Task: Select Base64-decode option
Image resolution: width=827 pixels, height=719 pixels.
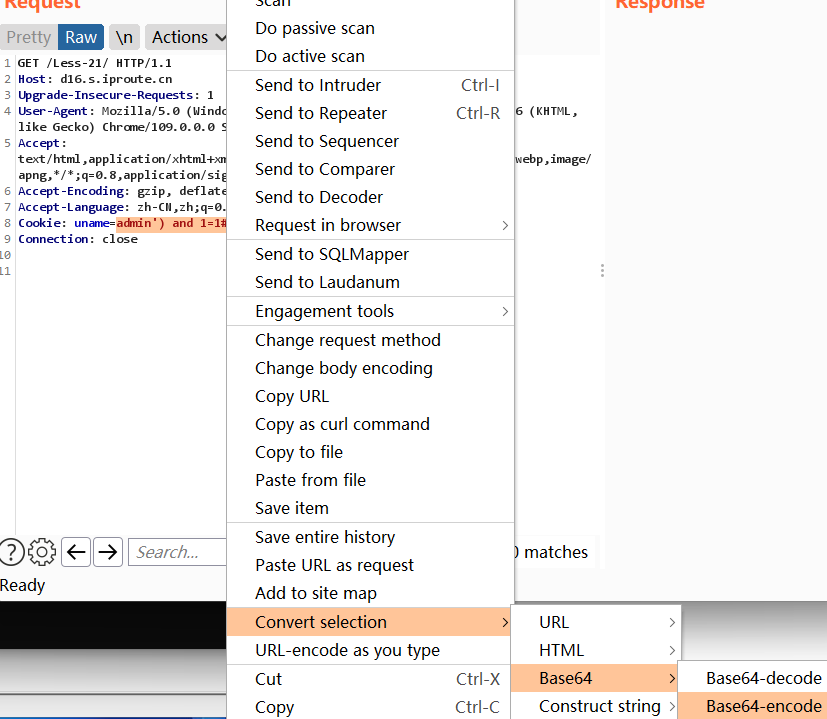Action: (763, 678)
